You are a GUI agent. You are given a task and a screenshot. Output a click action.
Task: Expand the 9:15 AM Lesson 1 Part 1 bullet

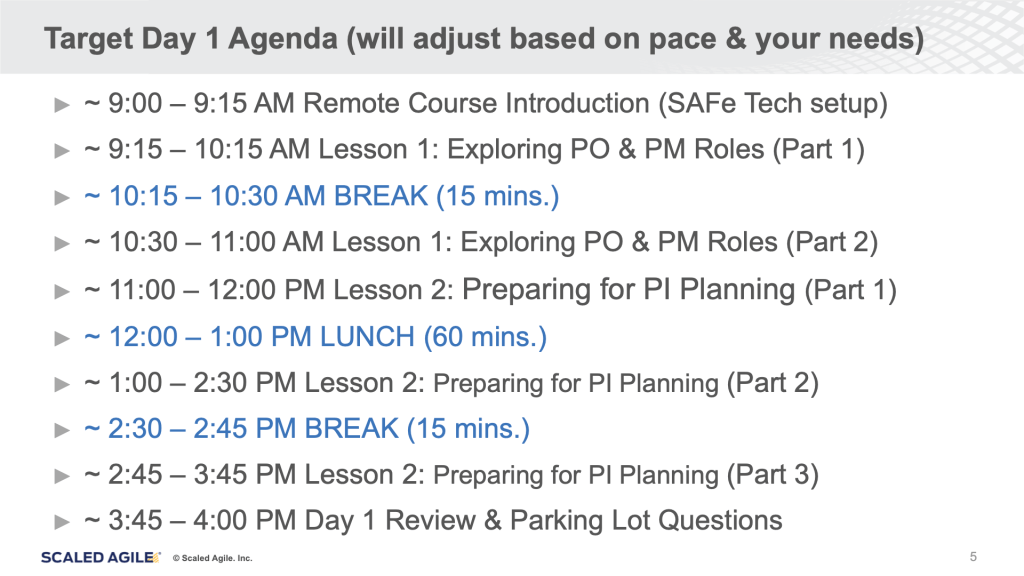click(62, 151)
